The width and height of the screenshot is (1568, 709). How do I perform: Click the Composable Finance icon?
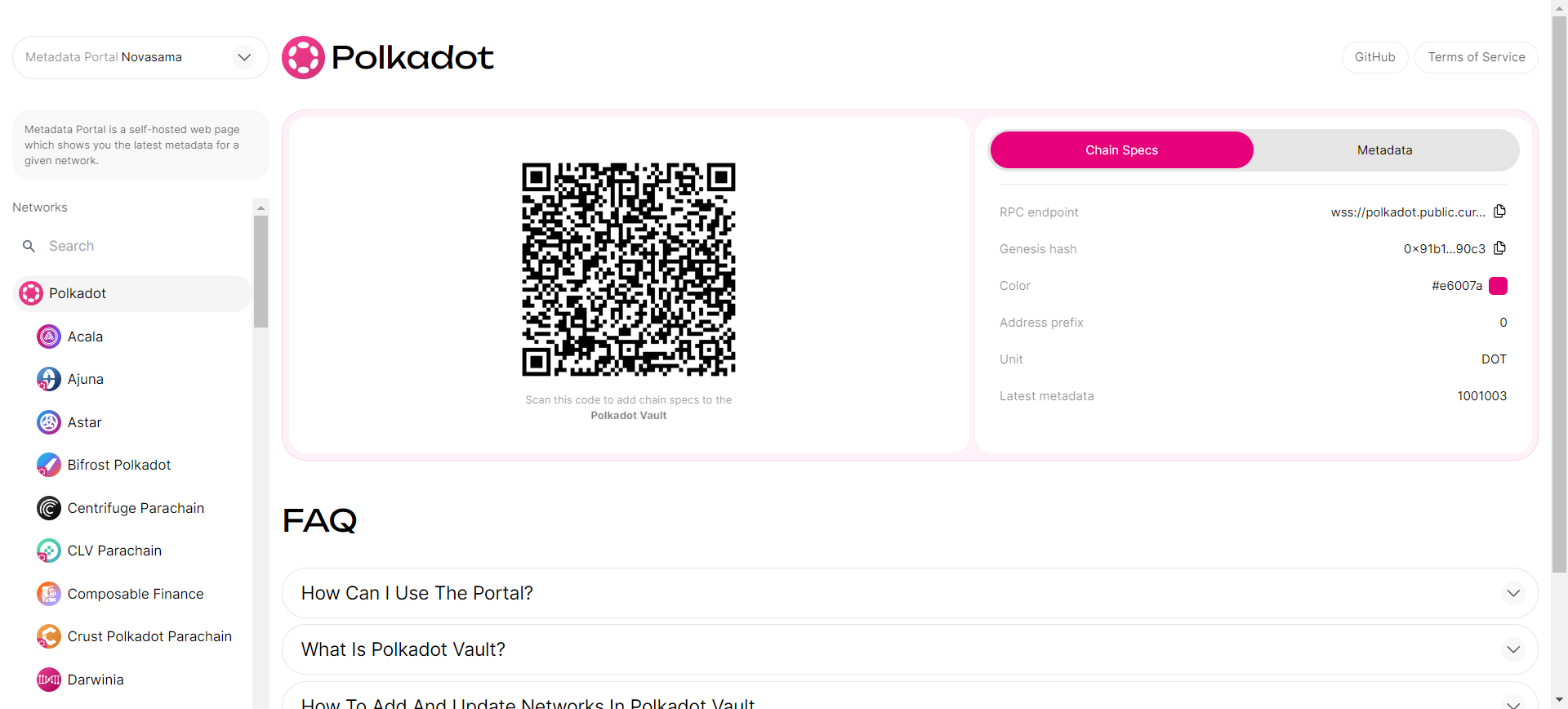49,594
